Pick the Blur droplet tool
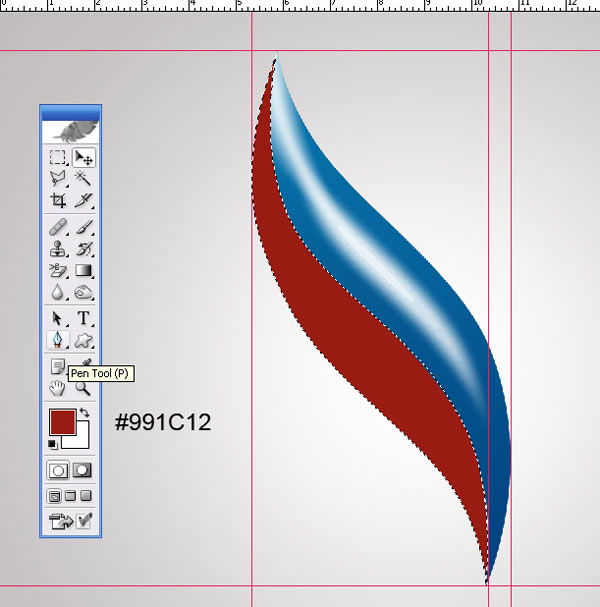 (58, 292)
